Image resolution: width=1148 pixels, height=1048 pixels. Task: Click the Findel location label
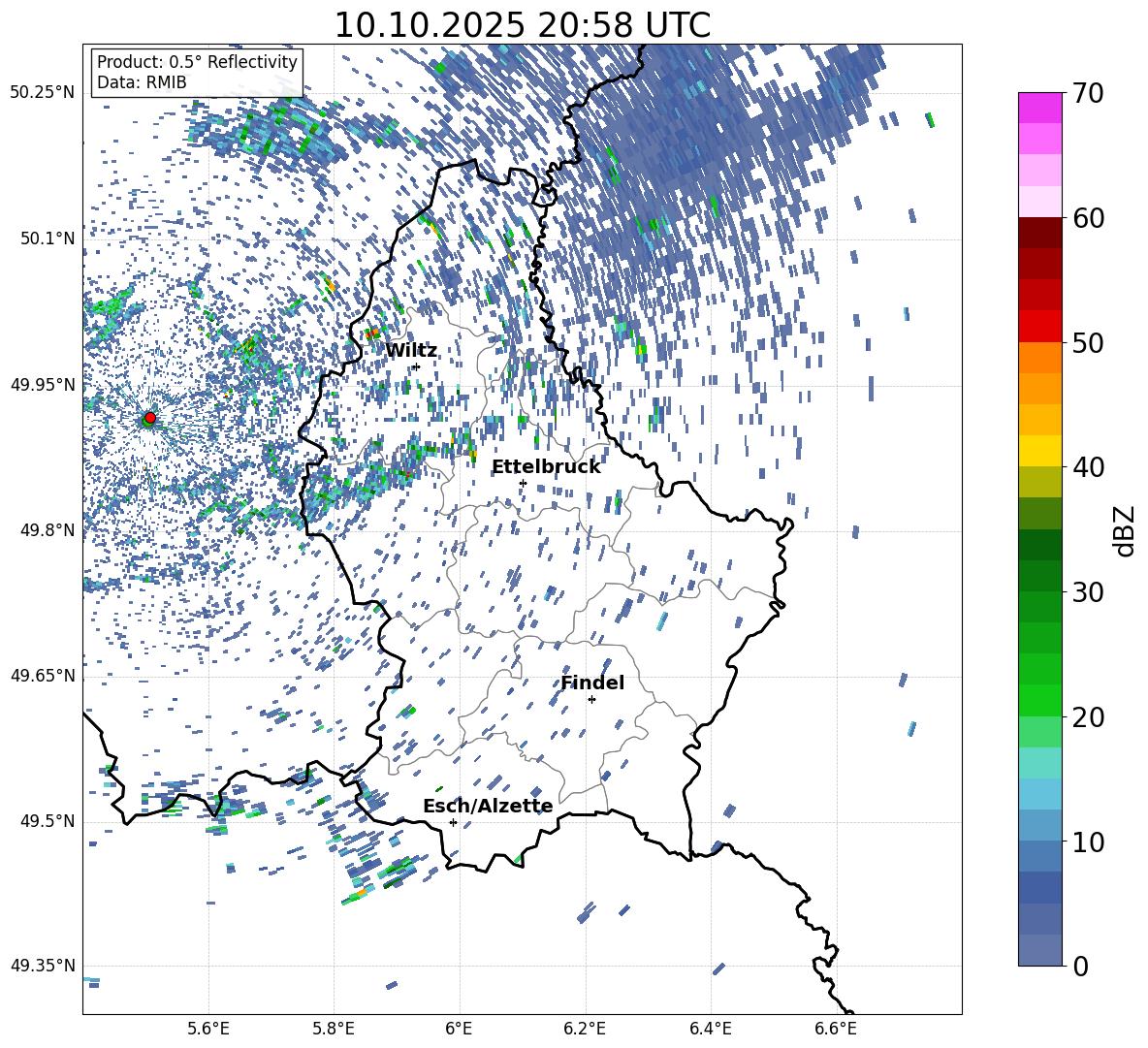(x=592, y=683)
